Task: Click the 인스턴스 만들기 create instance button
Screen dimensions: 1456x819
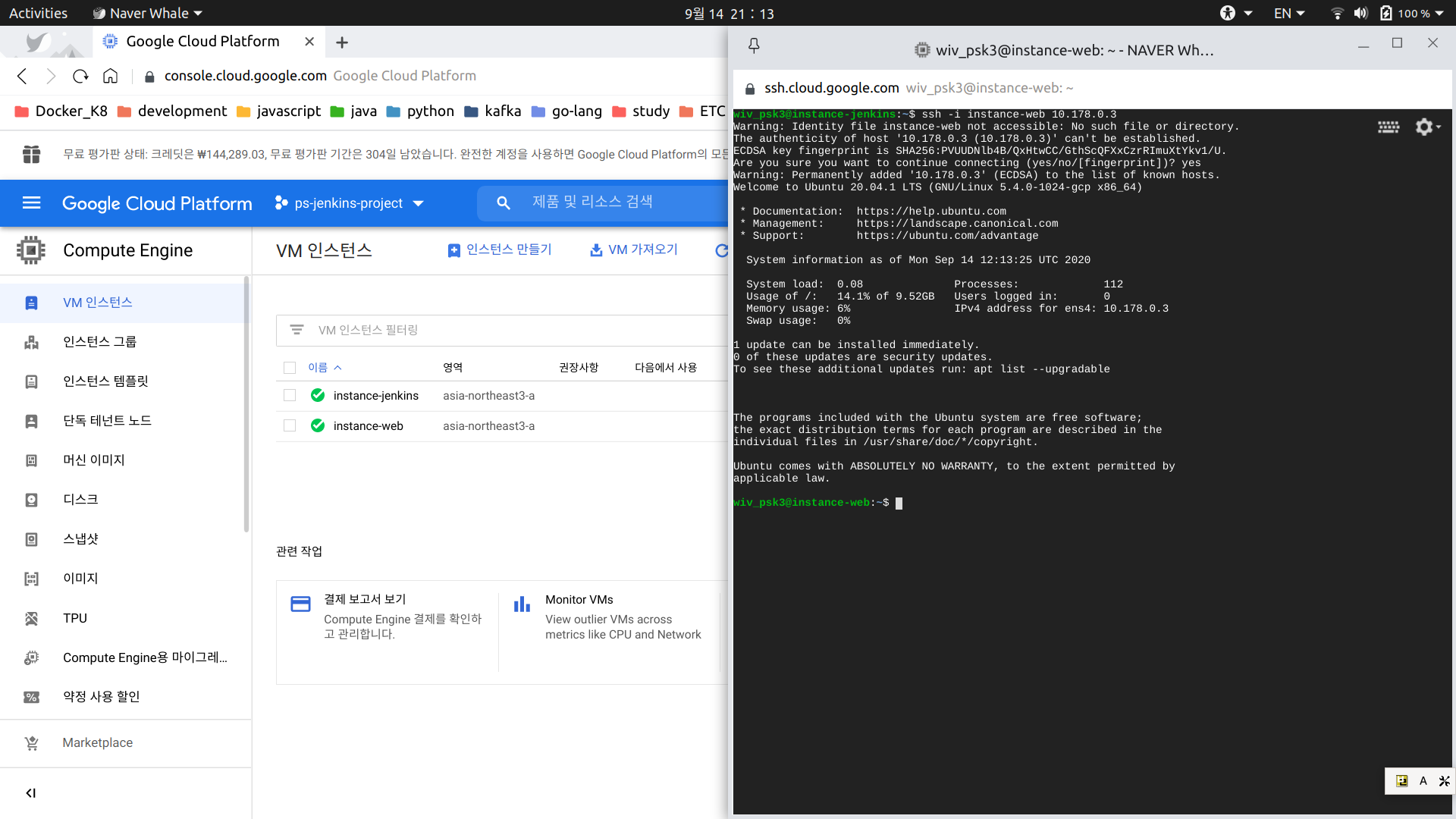Action: (500, 249)
